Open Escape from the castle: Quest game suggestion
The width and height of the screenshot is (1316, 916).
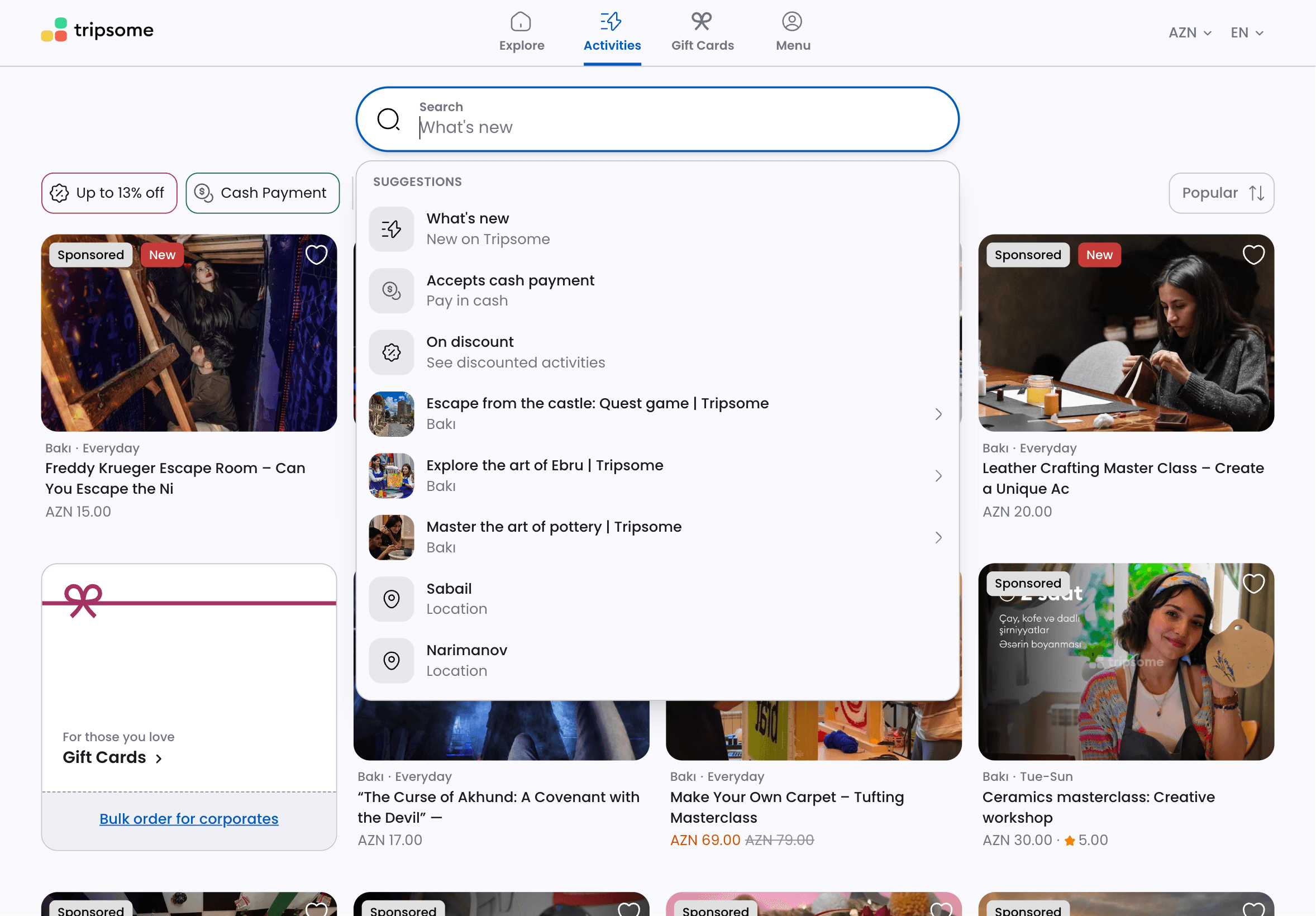click(657, 414)
